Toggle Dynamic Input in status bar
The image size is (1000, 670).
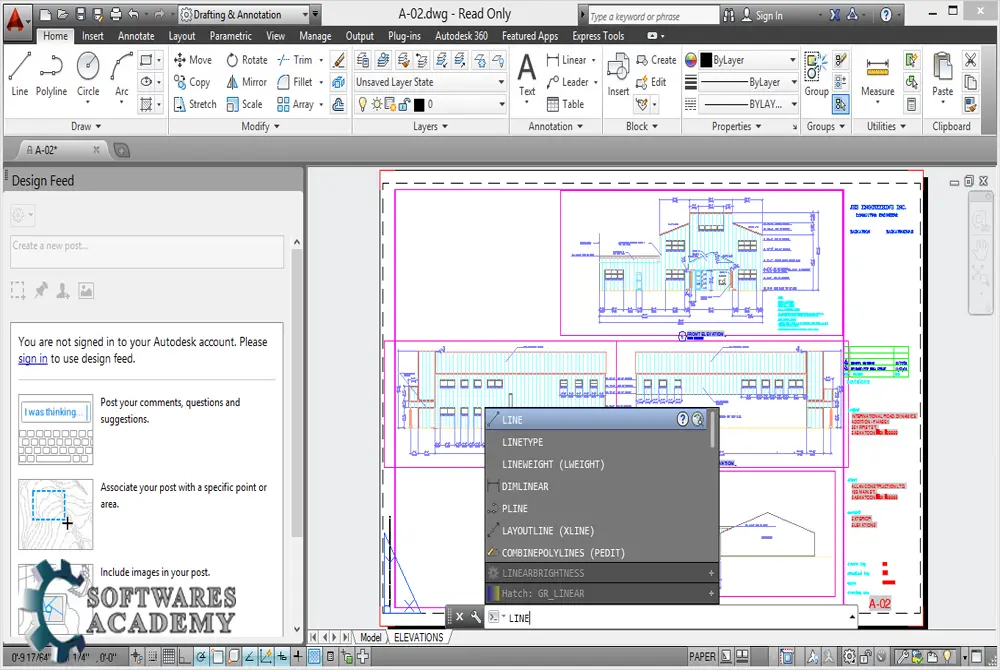pyautogui.click(x=282, y=656)
